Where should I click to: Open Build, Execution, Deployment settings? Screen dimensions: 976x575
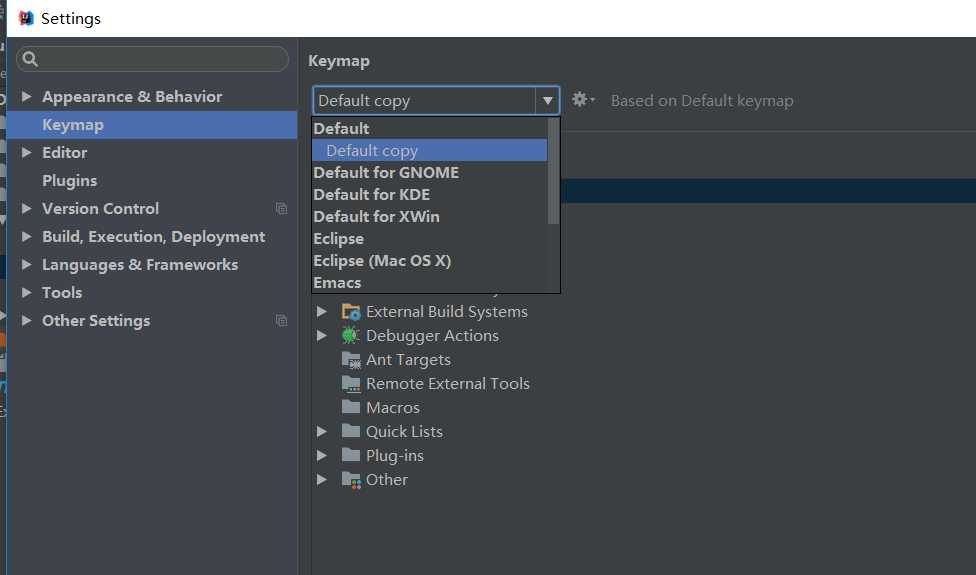click(152, 236)
